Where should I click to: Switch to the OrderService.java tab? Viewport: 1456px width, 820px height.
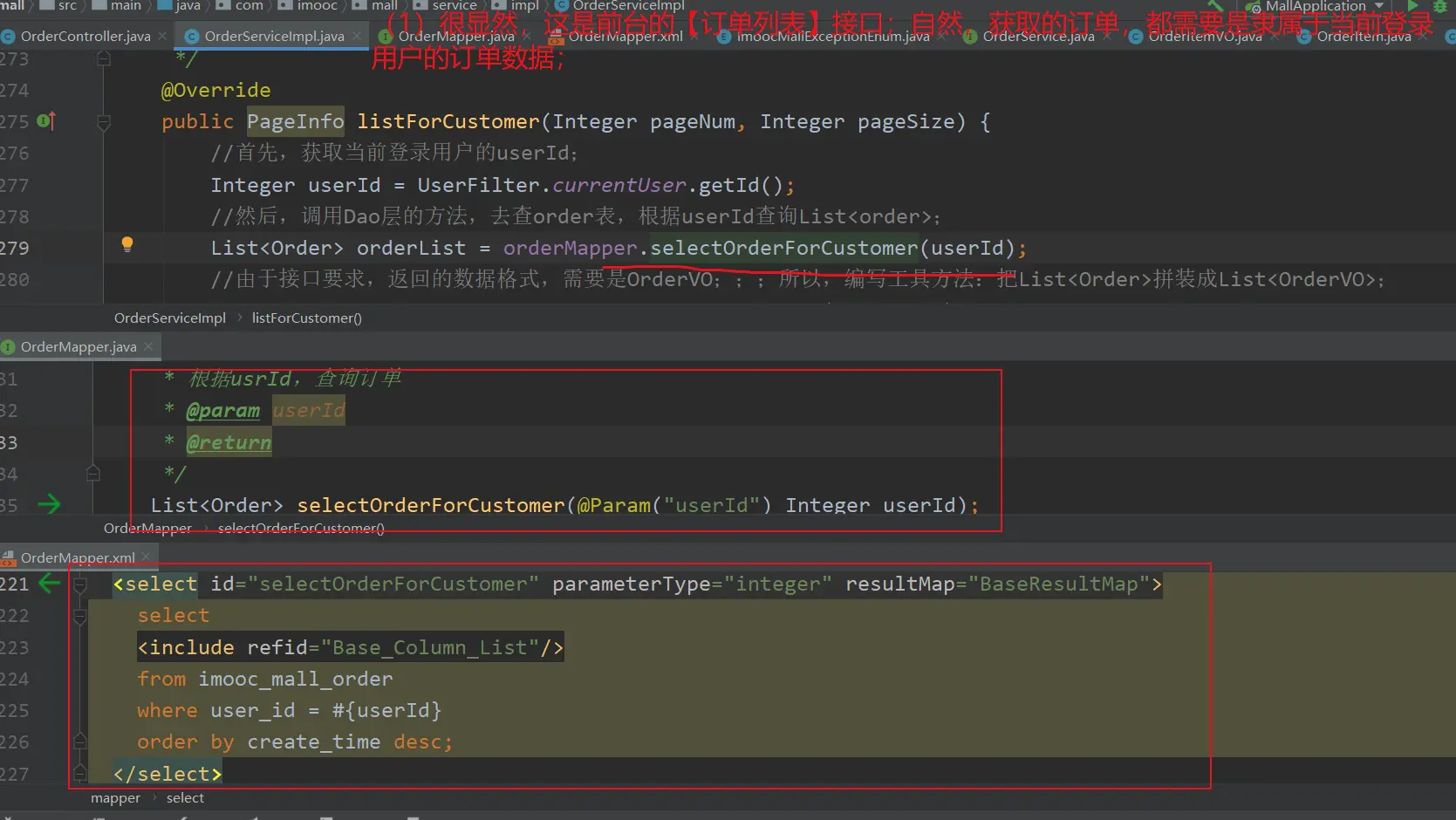click(1037, 36)
